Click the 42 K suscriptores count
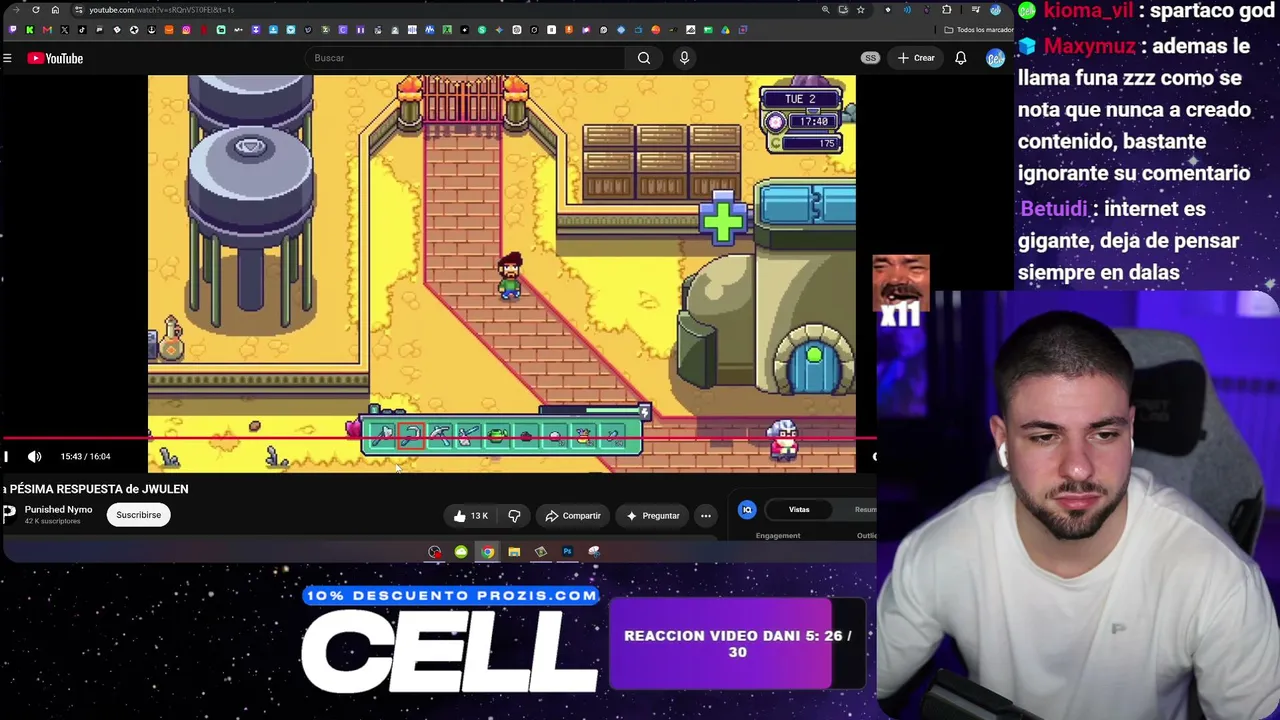The height and width of the screenshot is (720, 1280). [52, 522]
